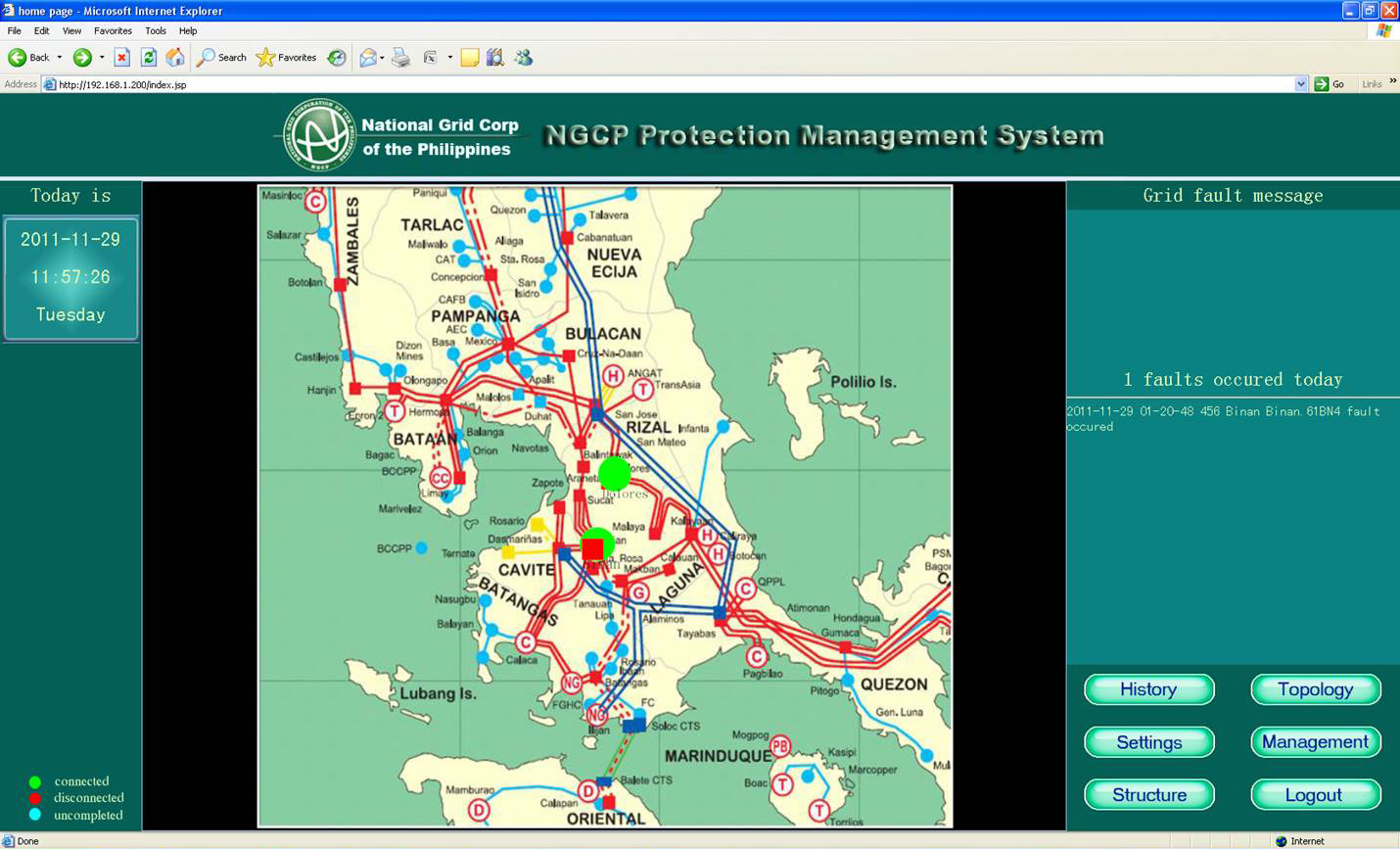Open the Research toolbar icon
The image size is (1400, 849).
pos(495,58)
